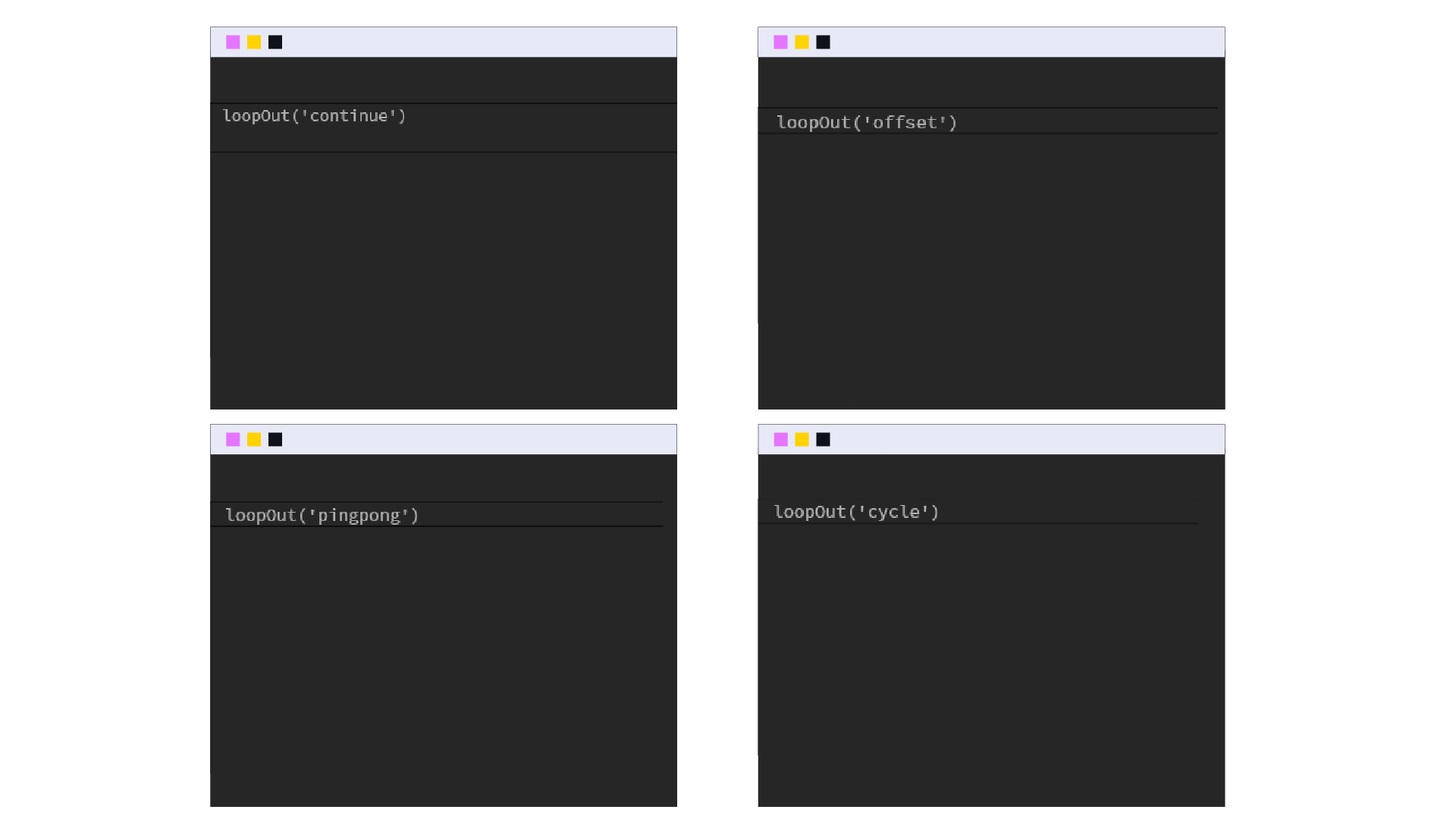Click pink square in loopOut('cycle') window

click(780, 440)
